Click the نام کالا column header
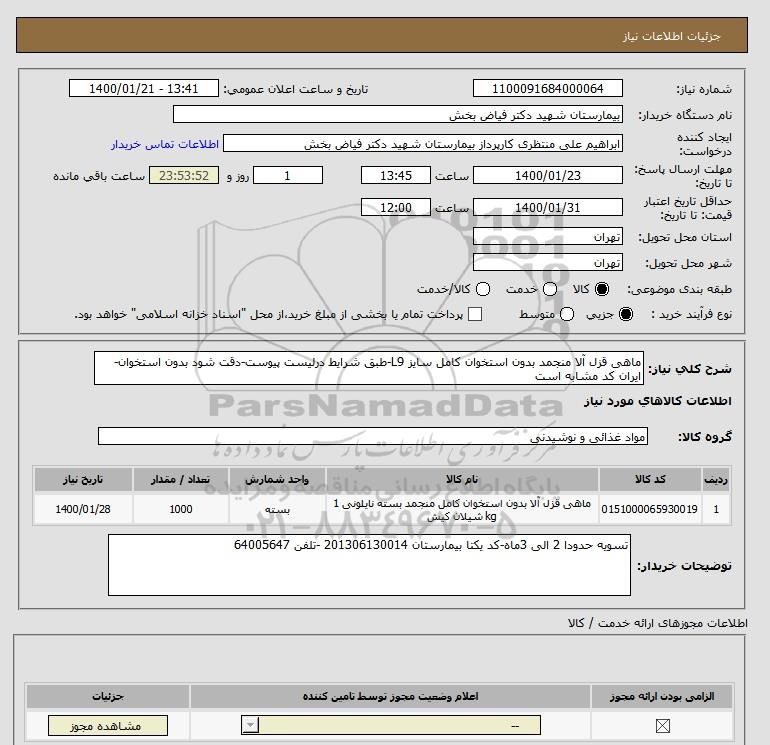 [462, 479]
